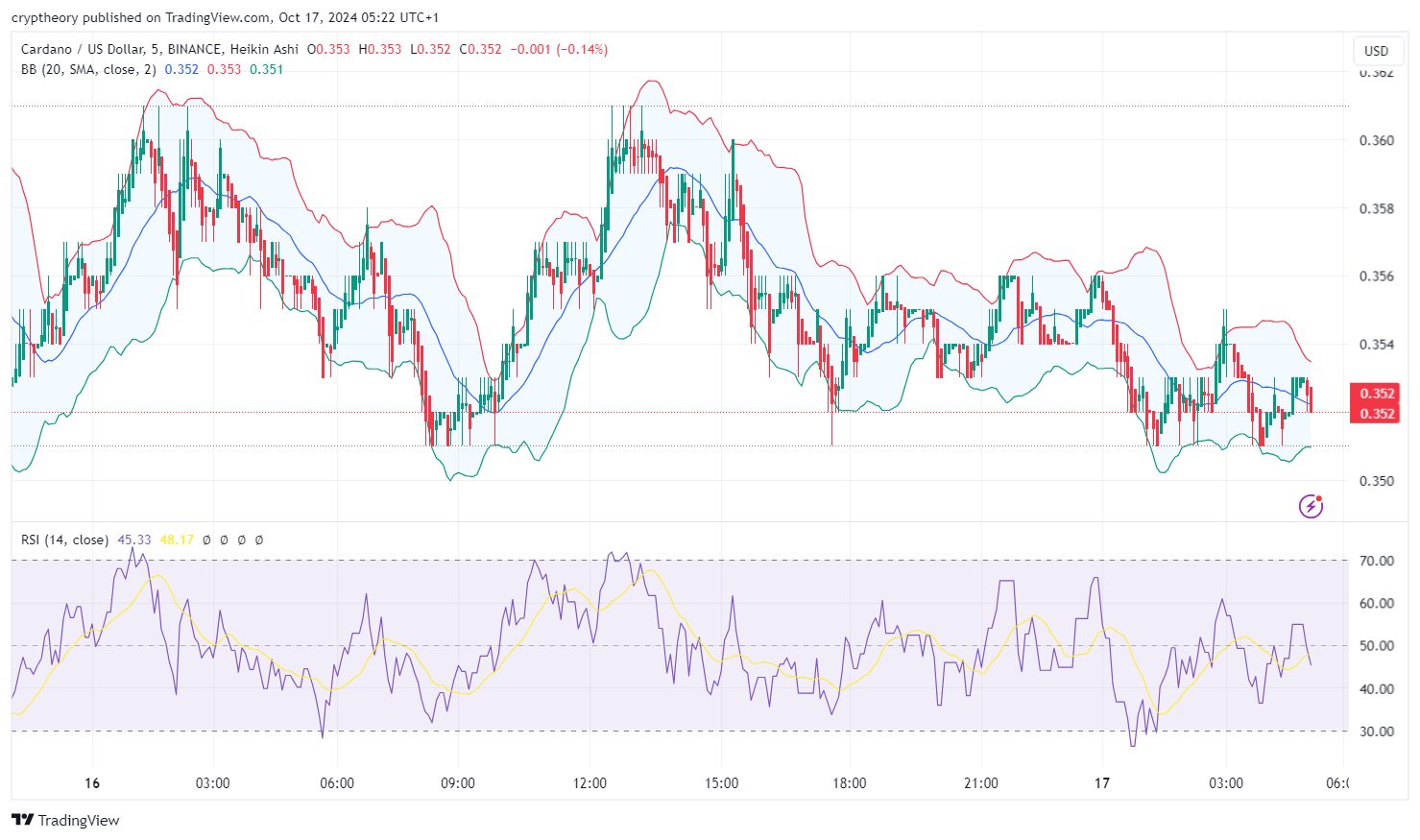Click the BB lower band value 0.351
The height and width of the screenshot is (840, 1420).
267,69
